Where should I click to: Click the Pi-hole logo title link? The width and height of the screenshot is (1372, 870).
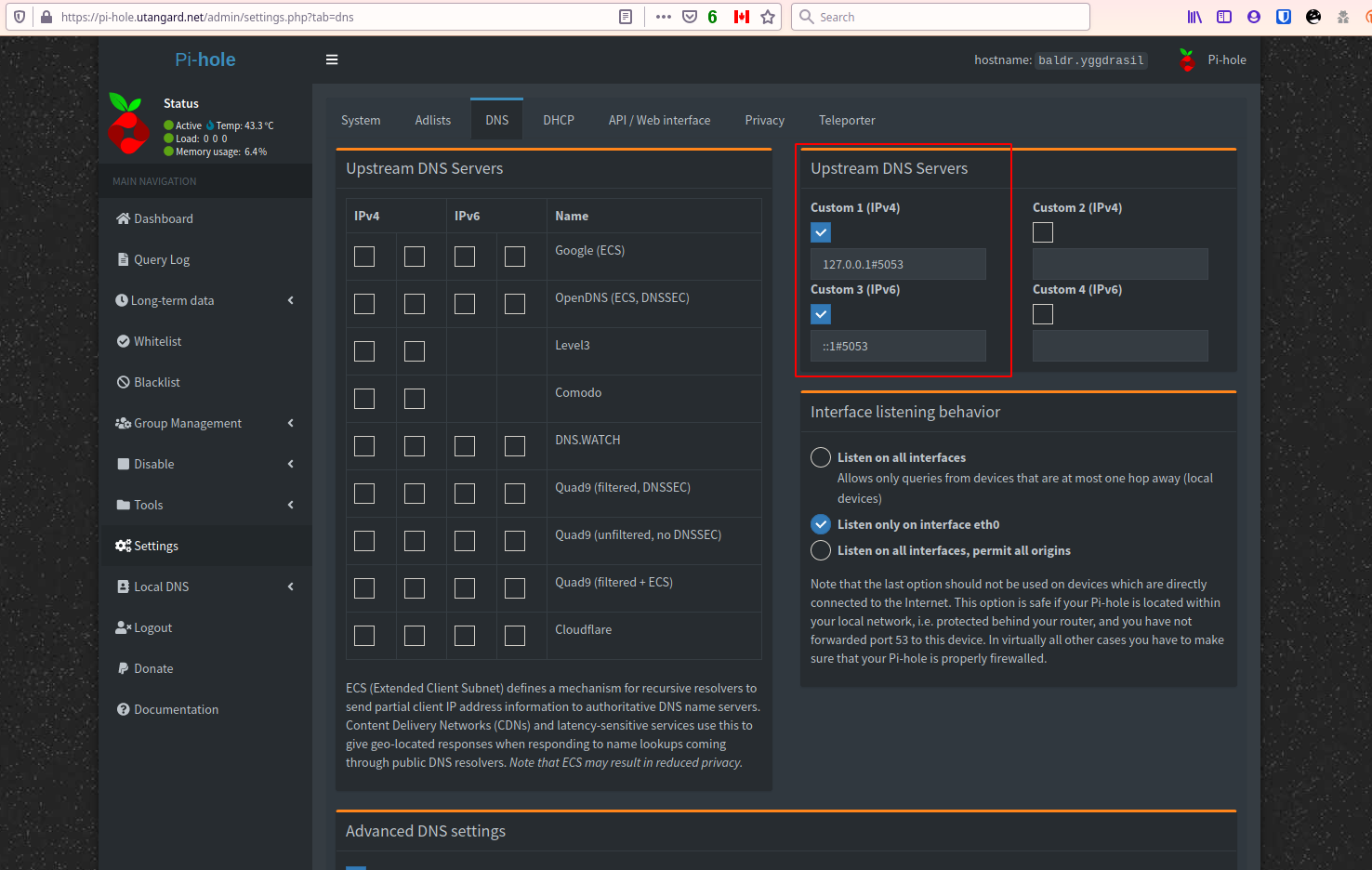click(x=205, y=59)
